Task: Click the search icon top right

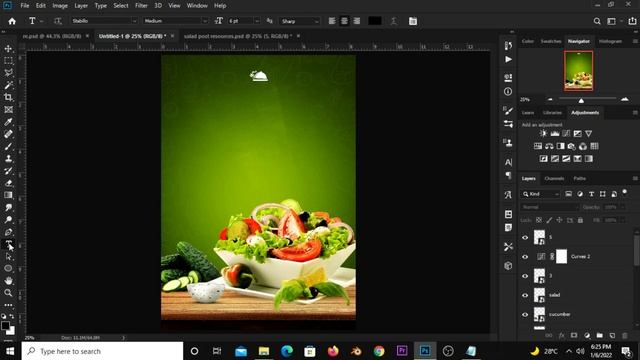Action: pos(597,21)
